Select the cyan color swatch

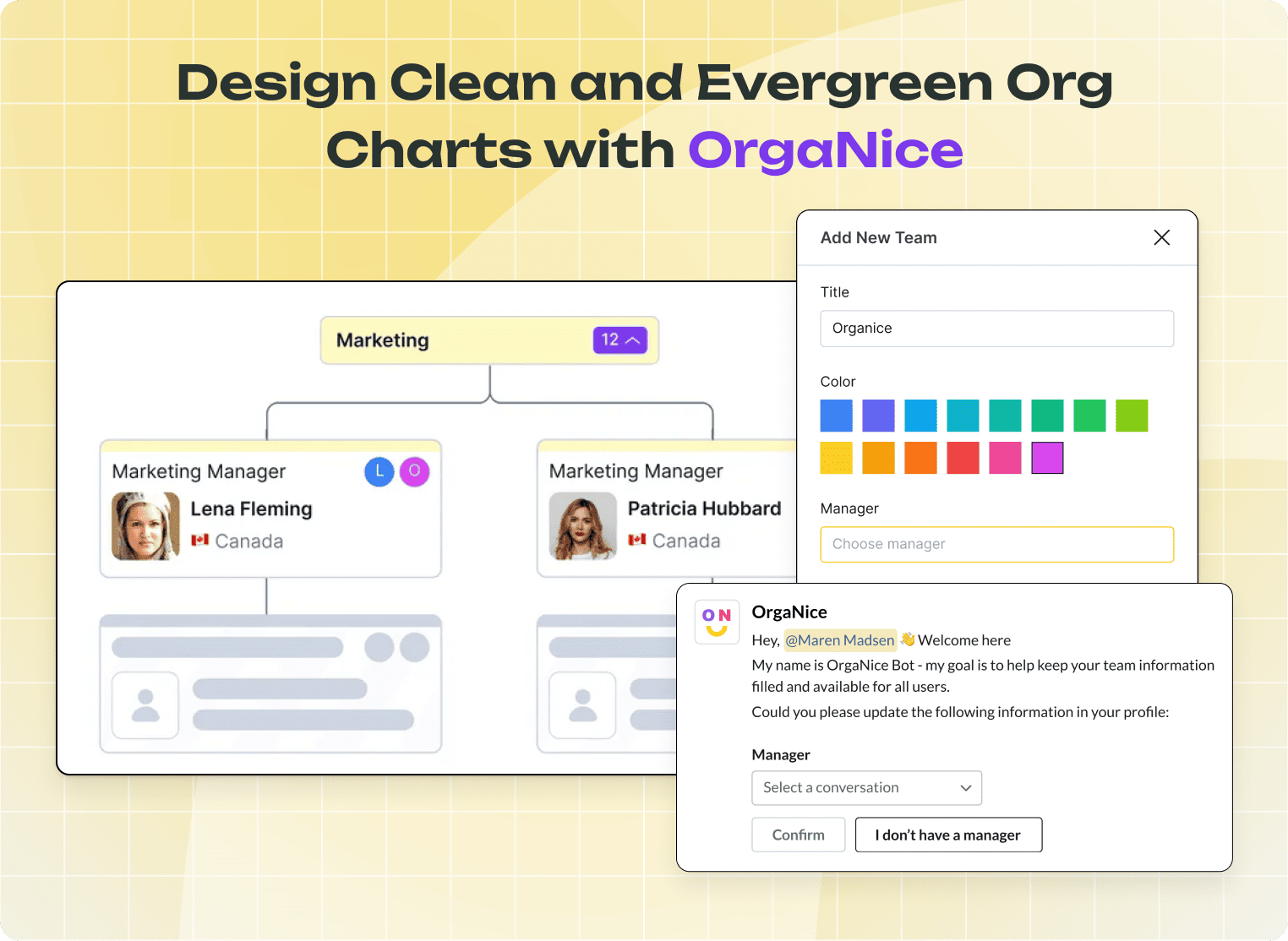[963, 416]
